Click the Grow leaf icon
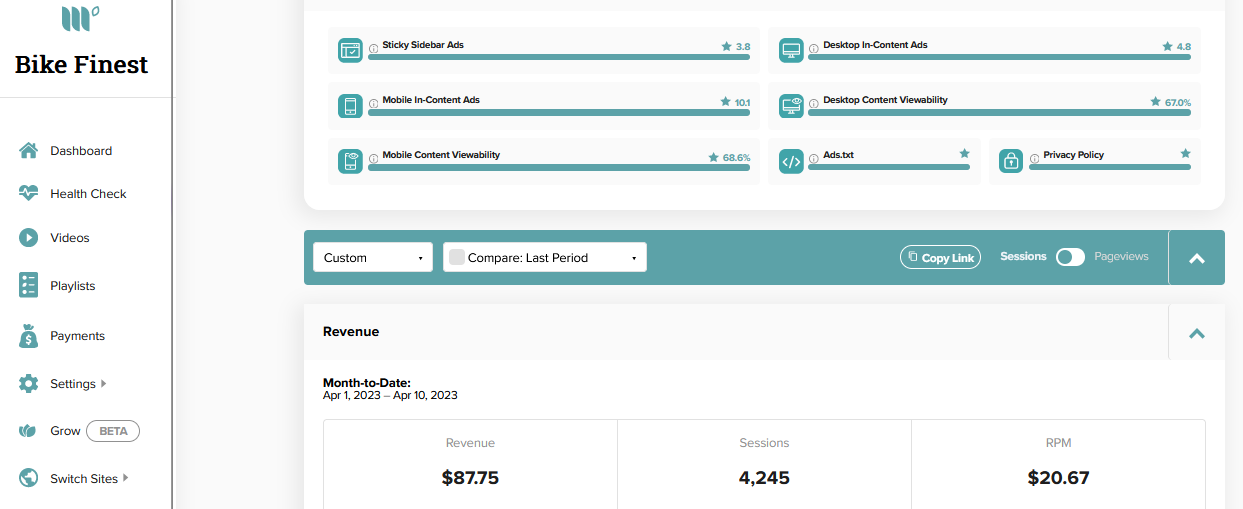The height and width of the screenshot is (509, 1243). pos(29,431)
